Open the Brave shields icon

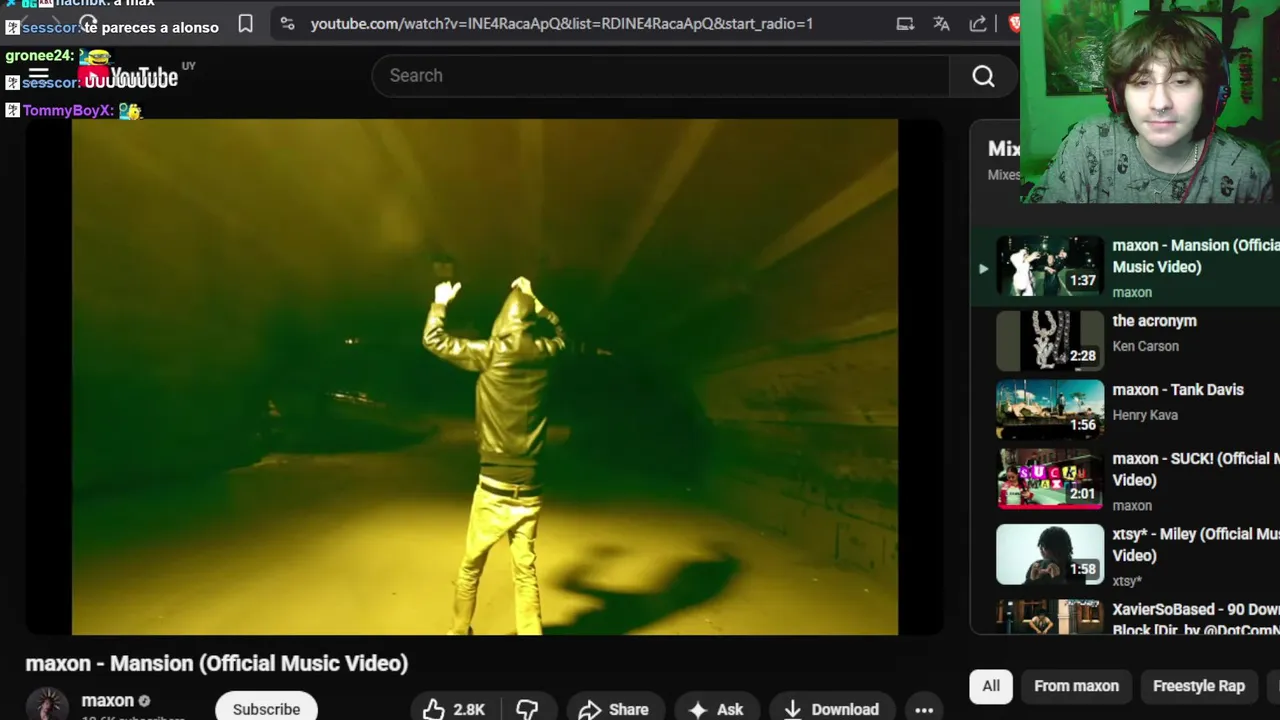[x=1013, y=24]
